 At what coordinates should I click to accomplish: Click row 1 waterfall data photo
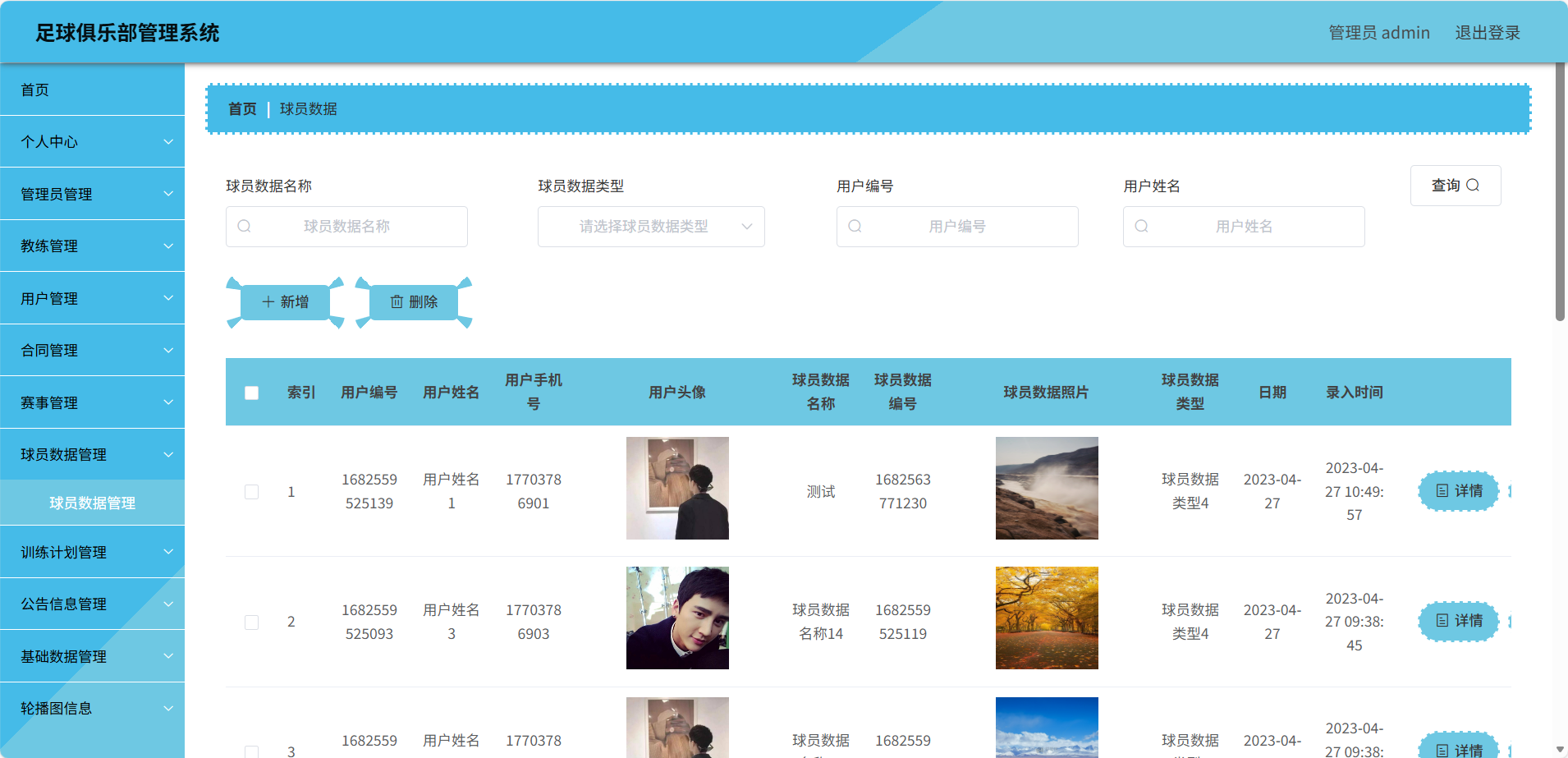1047,488
